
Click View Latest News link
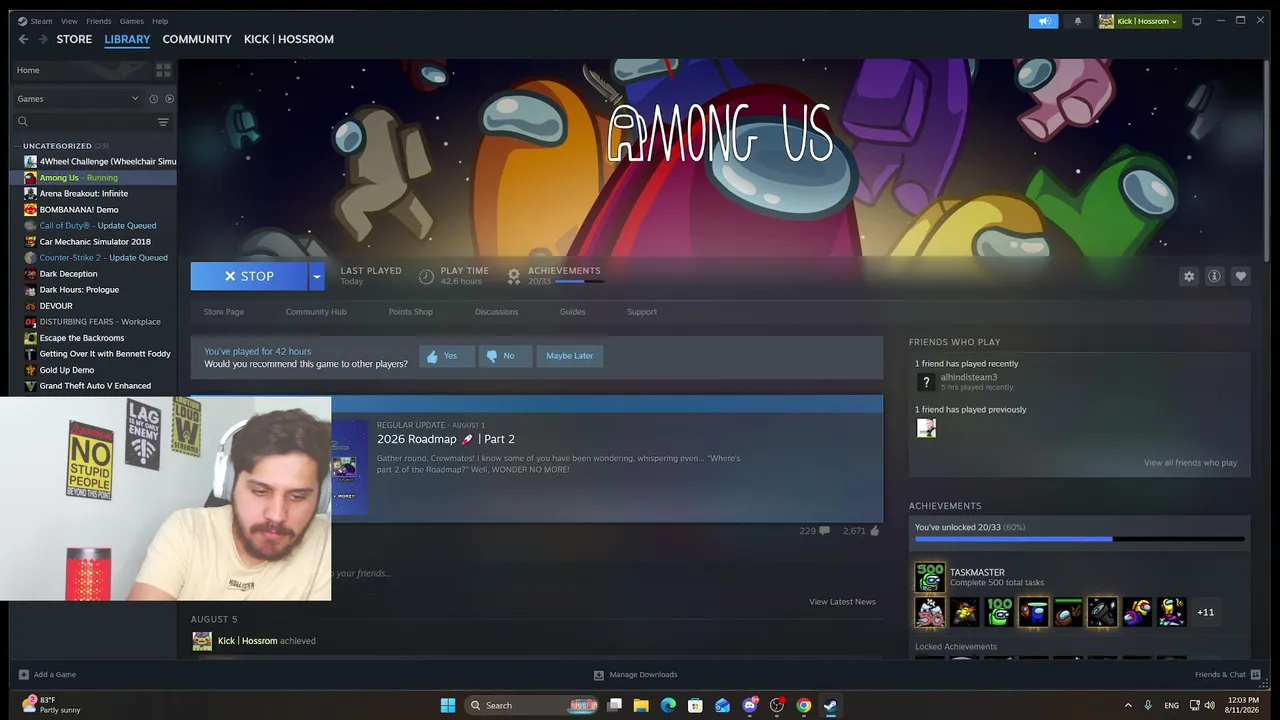coord(842,602)
